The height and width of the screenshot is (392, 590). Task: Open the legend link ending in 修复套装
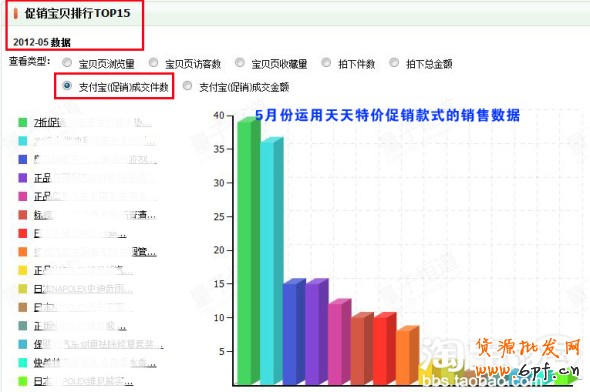(x=99, y=345)
